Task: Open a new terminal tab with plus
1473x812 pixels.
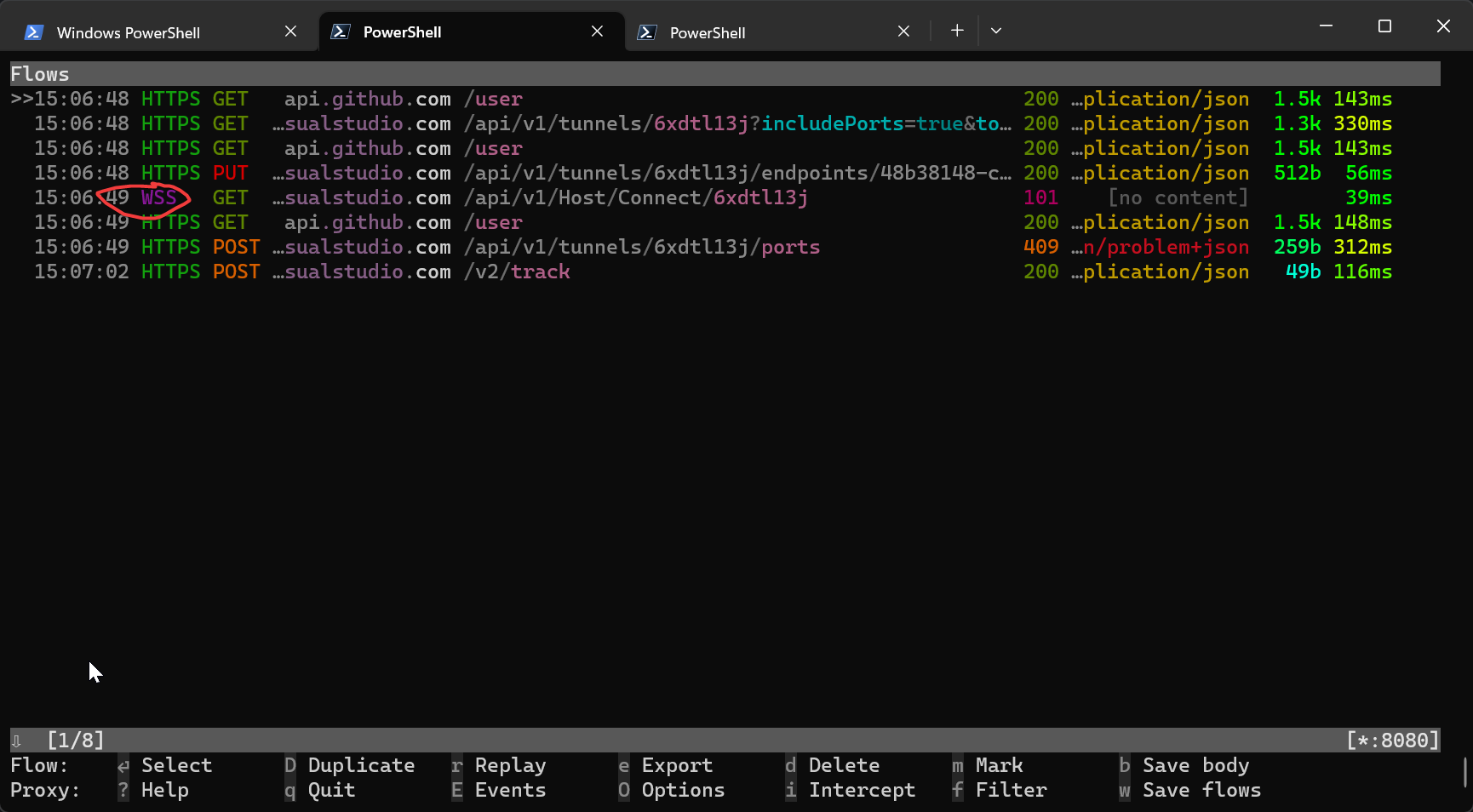Action: click(957, 31)
